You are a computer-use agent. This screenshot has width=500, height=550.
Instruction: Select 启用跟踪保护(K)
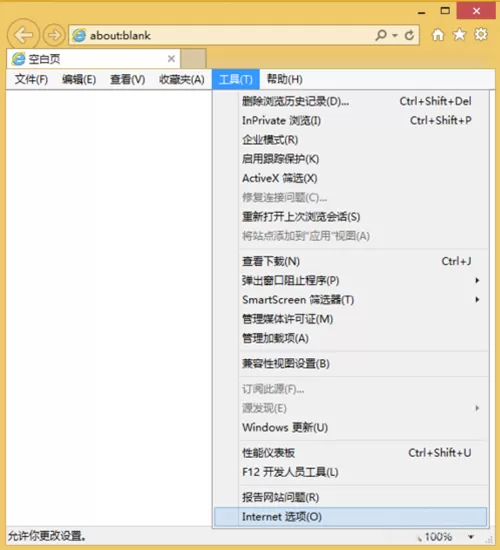pyautogui.click(x=351, y=159)
